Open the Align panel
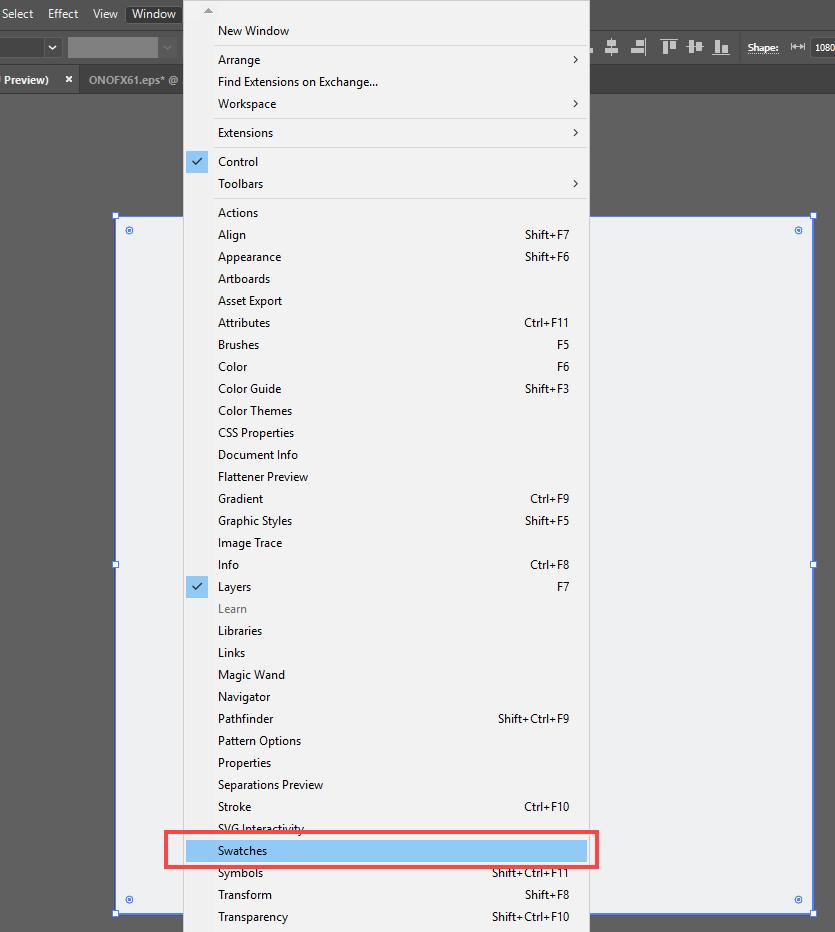The height and width of the screenshot is (932, 835). [x=386, y=235]
